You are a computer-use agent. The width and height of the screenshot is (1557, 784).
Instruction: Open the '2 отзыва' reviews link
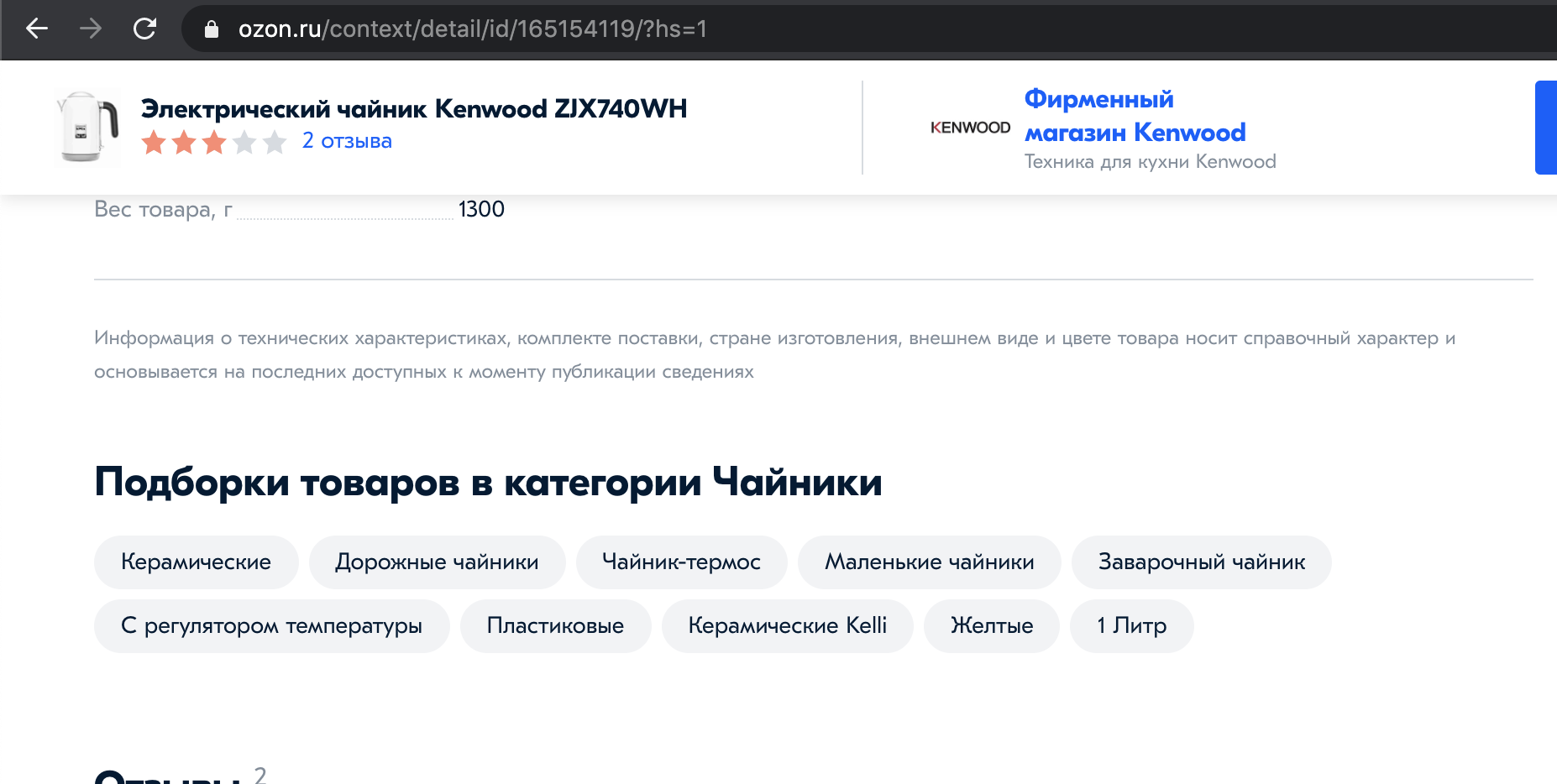pos(347,141)
